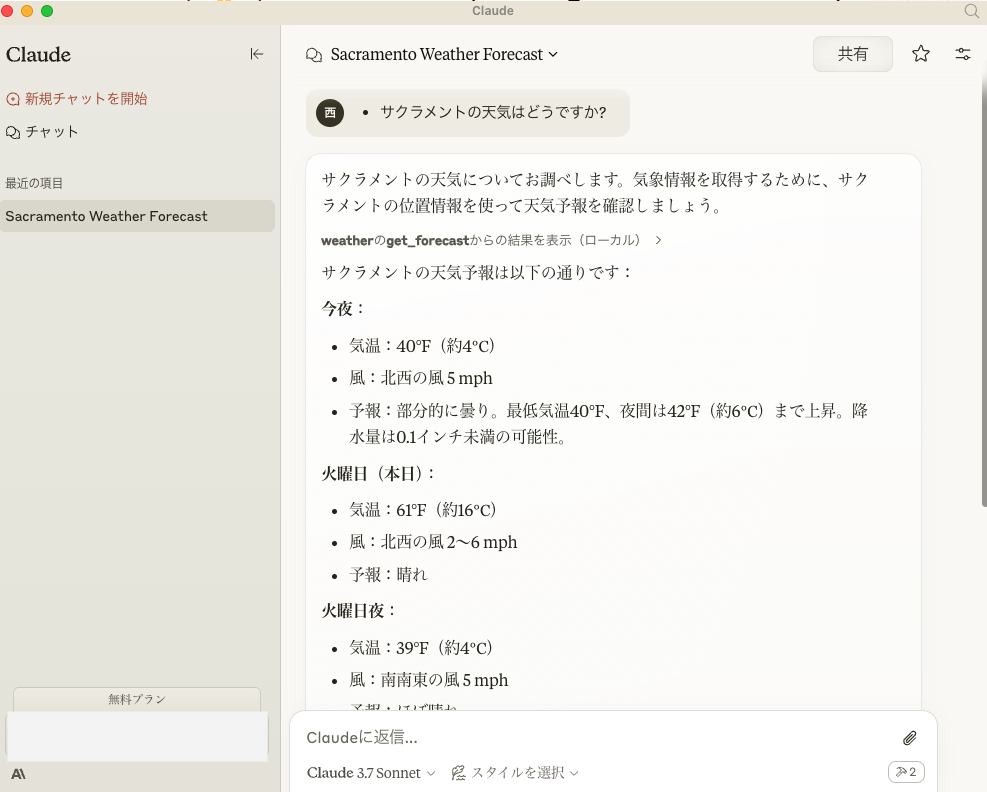Open the Claude 3.7 Sonnet model selector
Screen dimensions: 987x792
tap(371, 772)
